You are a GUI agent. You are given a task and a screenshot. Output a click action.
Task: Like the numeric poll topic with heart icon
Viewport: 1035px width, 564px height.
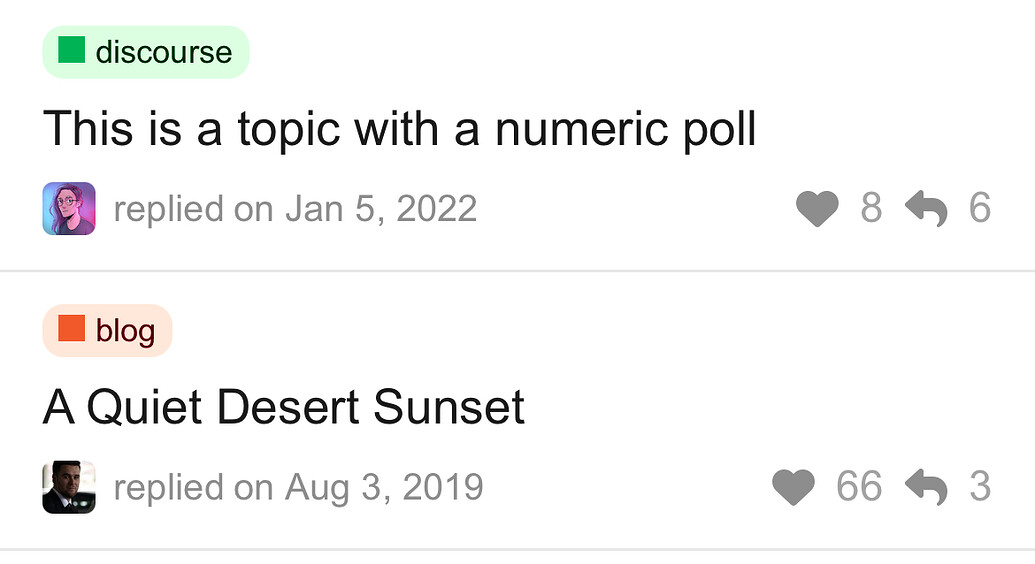point(817,209)
